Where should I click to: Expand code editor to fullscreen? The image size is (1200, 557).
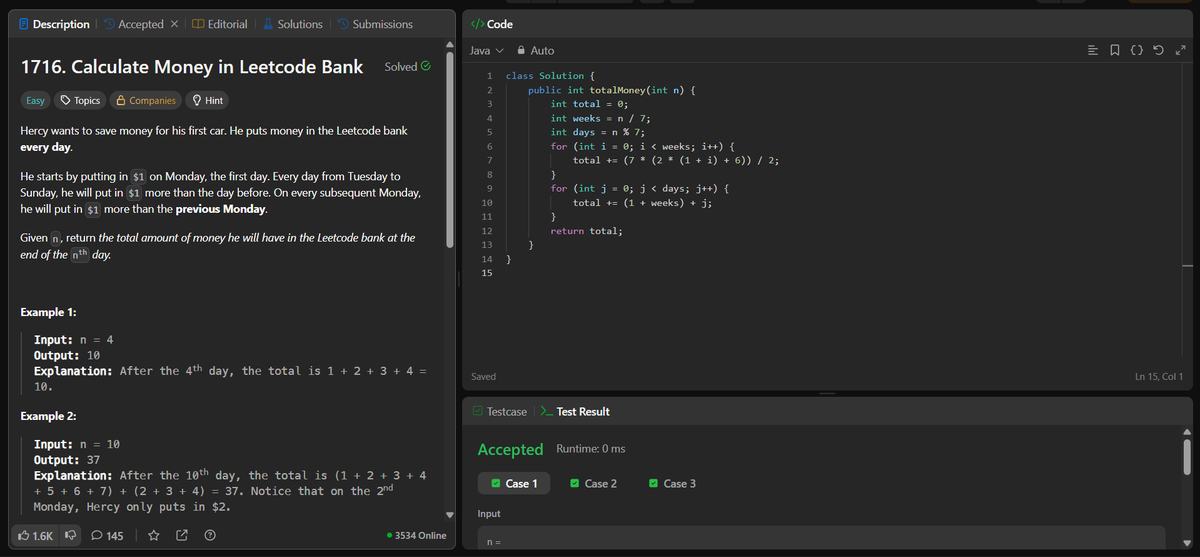click(1180, 50)
